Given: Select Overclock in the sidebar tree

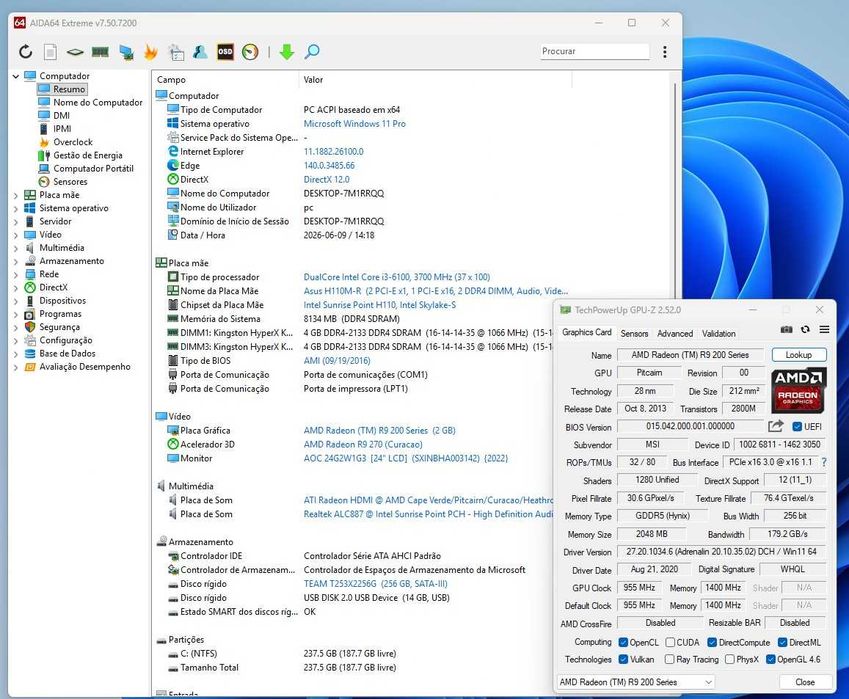Looking at the screenshot, I should pyautogui.click(x=73, y=142).
